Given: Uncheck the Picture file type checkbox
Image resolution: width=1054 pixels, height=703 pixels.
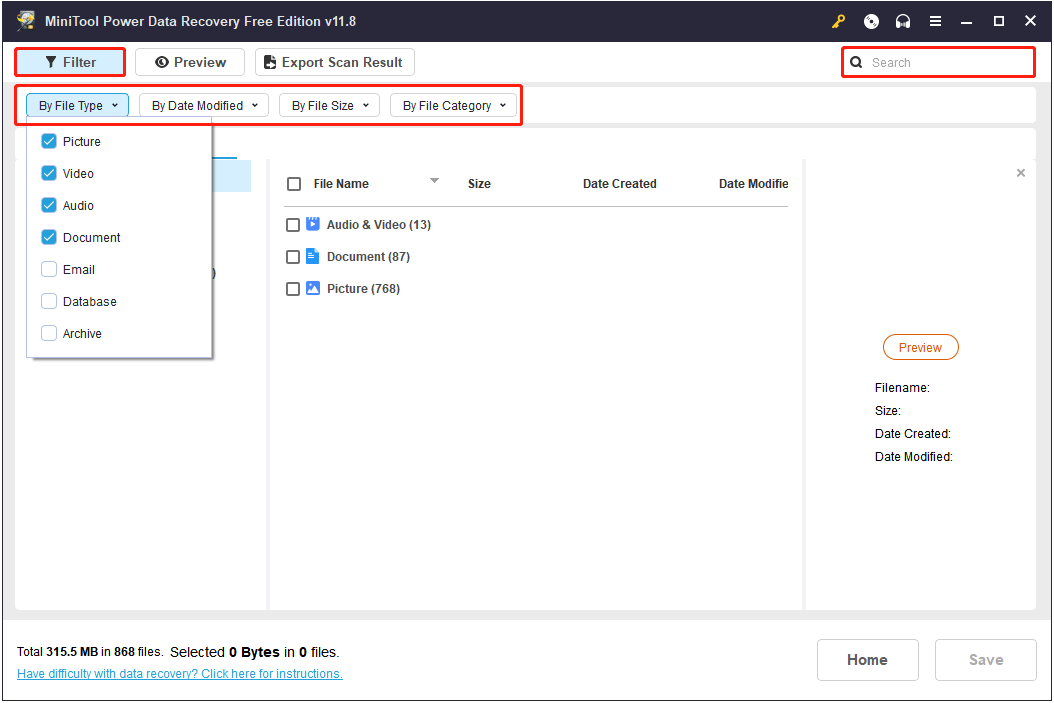Looking at the screenshot, I should point(49,142).
